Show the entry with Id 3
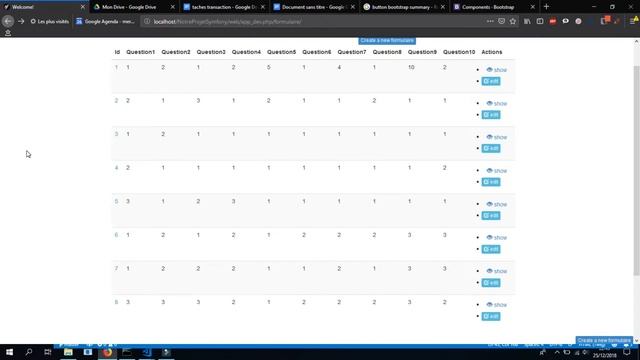Image resolution: width=640 pixels, height=360 pixels. (x=496, y=137)
